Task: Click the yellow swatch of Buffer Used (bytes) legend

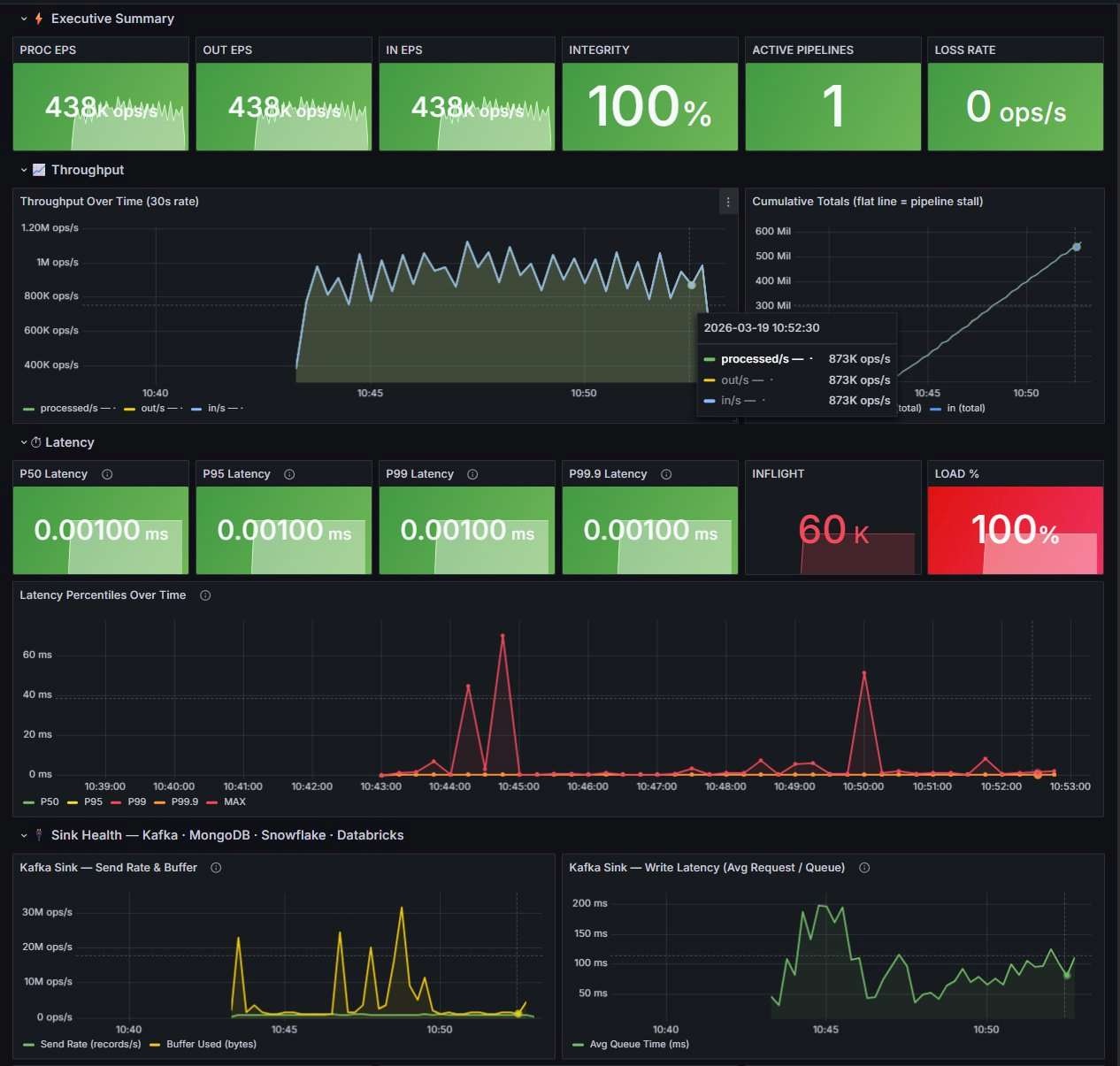Action: [x=155, y=1045]
